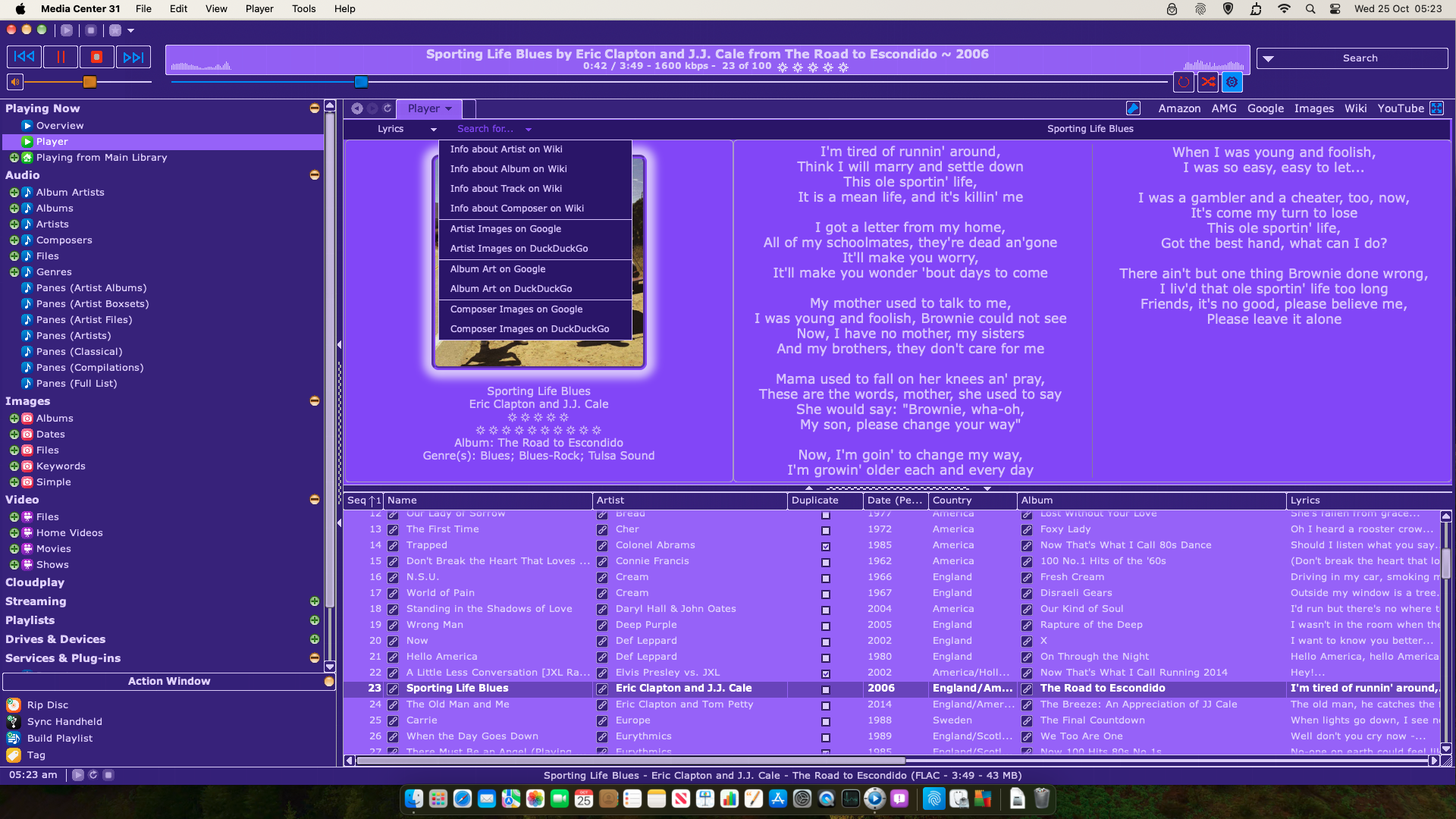Toggle Duplicate checkbox for N.S.U.

[x=826, y=579]
